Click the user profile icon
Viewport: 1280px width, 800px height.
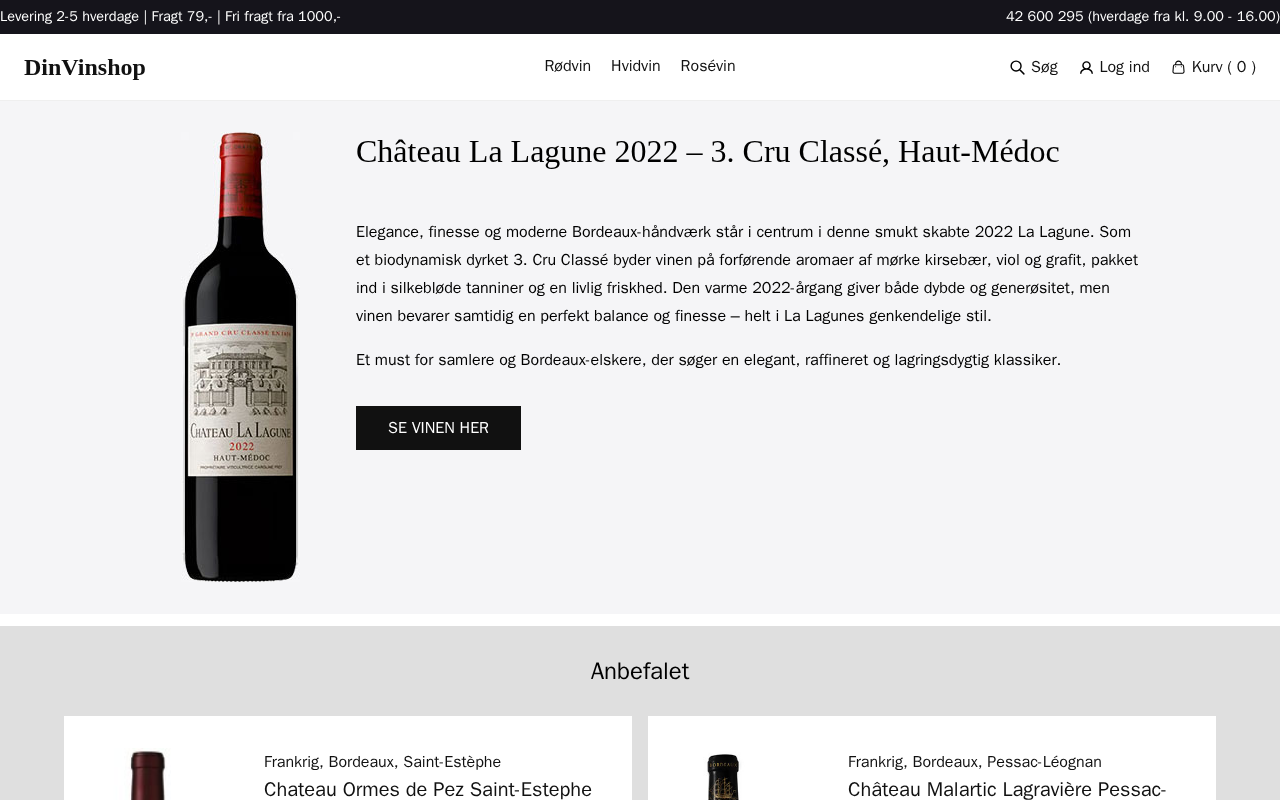(x=1086, y=67)
